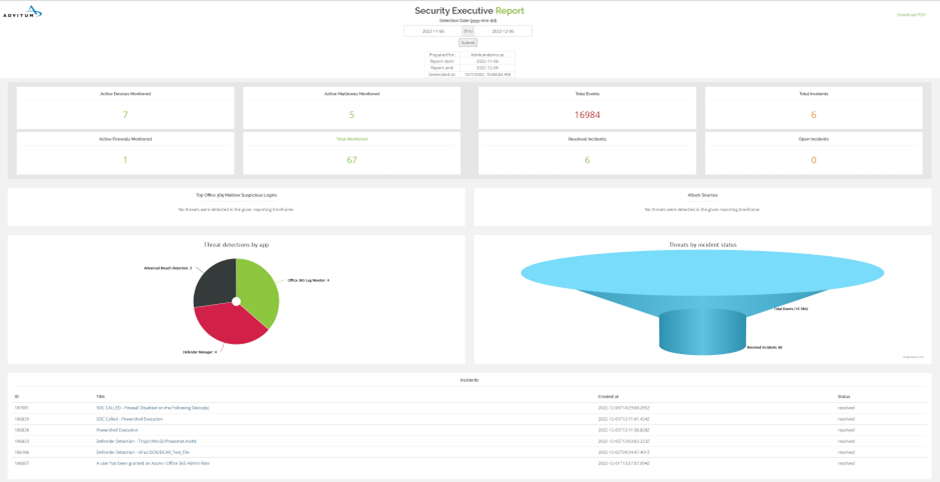
Task: Open the Firewall Disabled SOC CALLED incident
Action: [x=152, y=408]
